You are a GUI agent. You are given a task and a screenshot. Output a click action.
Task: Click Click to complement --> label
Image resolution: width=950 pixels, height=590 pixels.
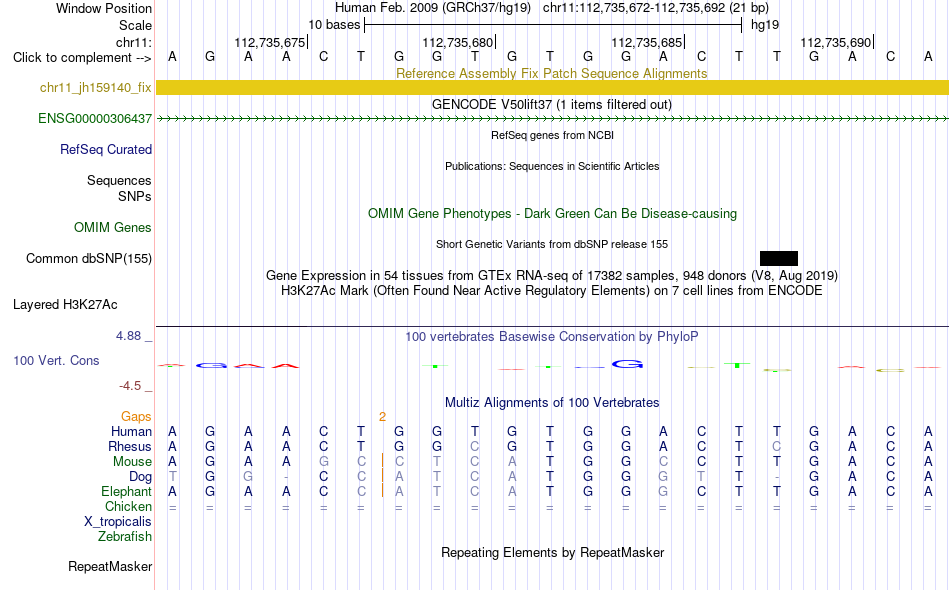coord(82,58)
